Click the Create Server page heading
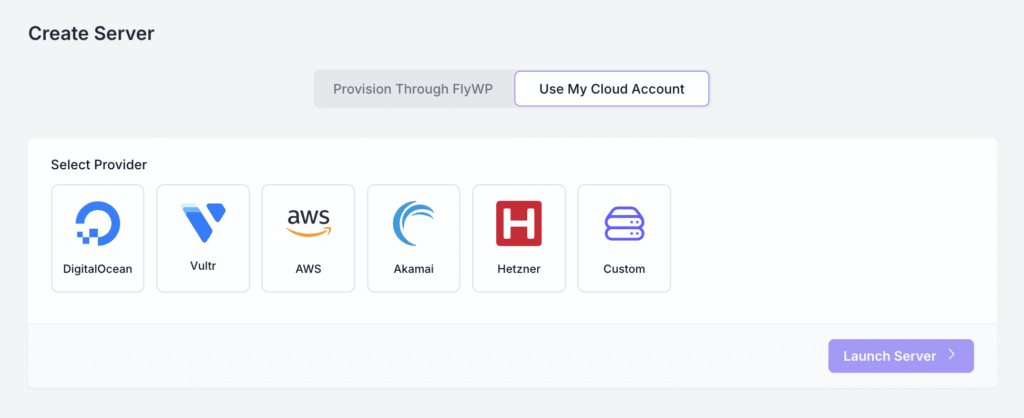 91,33
